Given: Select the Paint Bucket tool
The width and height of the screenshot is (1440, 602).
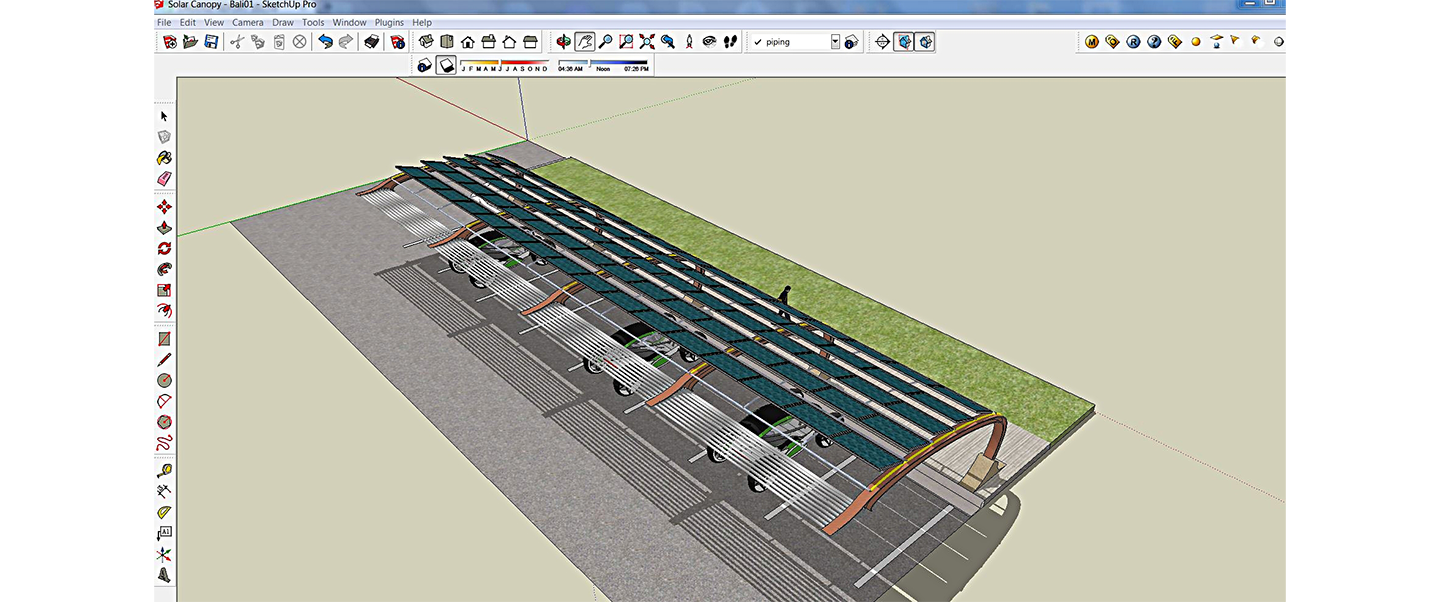Looking at the screenshot, I should point(164,158).
